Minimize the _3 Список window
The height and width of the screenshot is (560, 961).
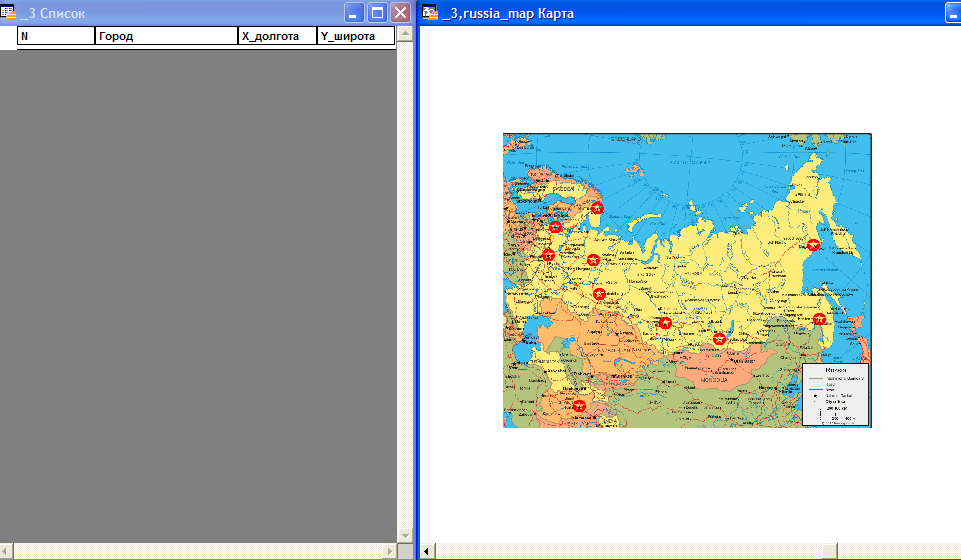pos(354,13)
